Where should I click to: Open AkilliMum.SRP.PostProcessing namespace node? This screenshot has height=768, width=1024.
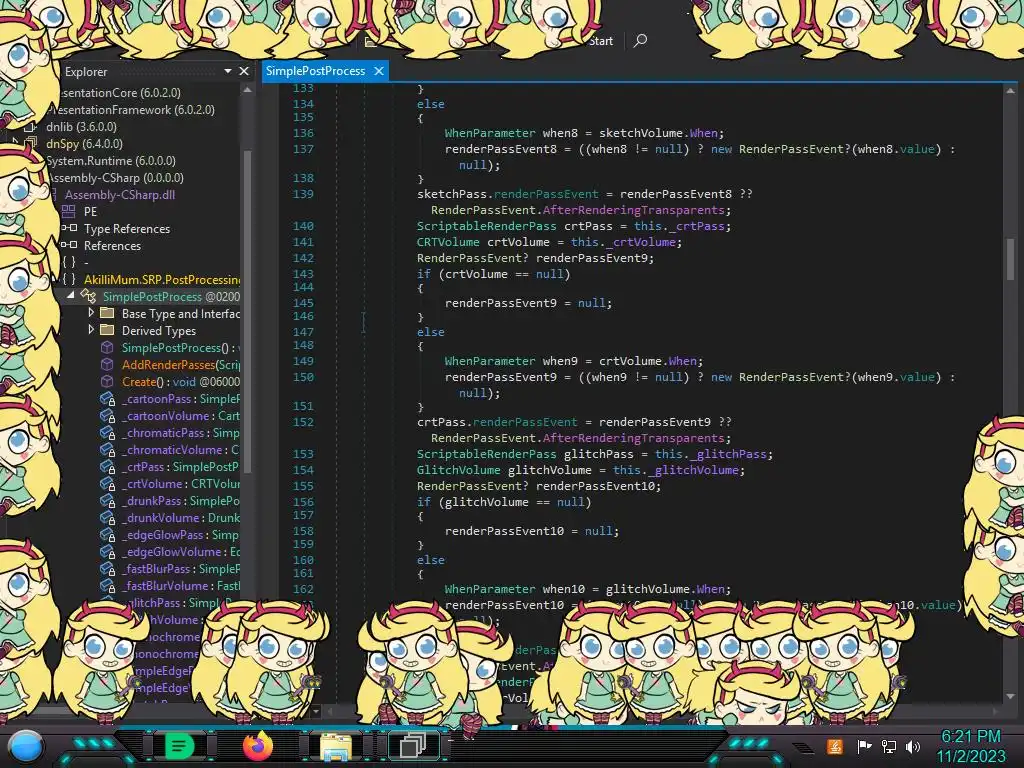tap(162, 280)
